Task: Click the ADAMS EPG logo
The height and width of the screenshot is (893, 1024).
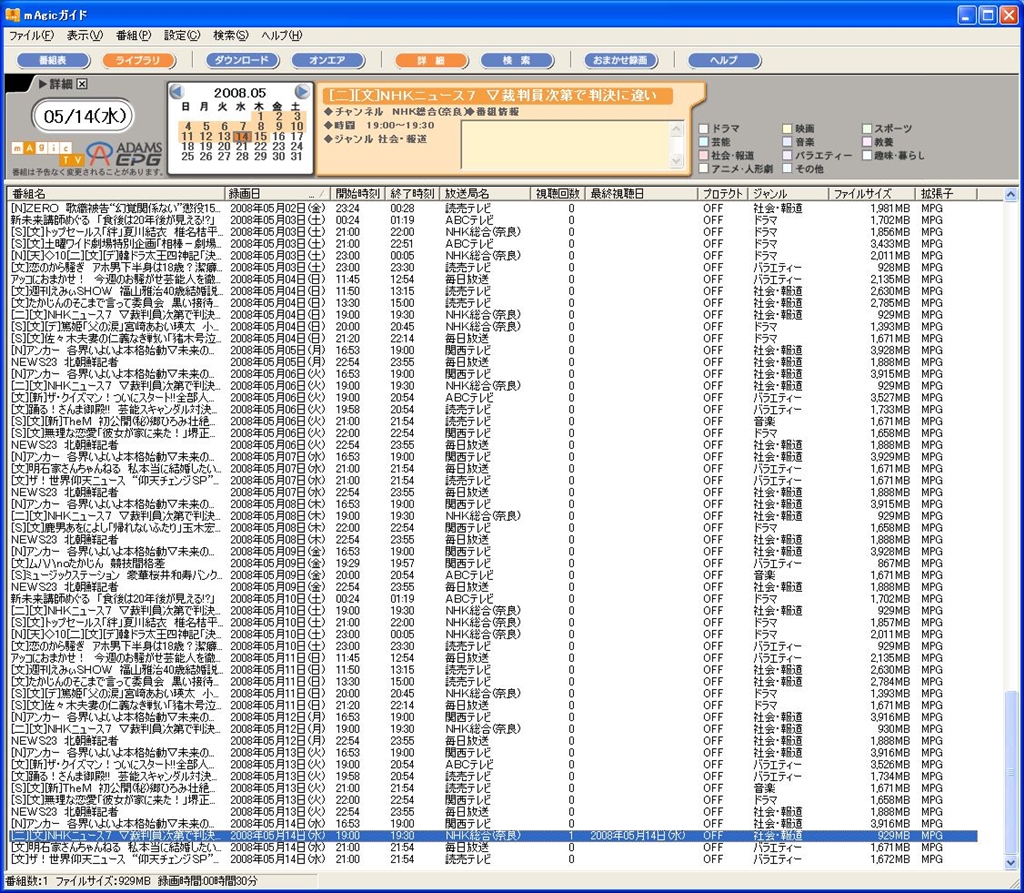Action: [125, 154]
